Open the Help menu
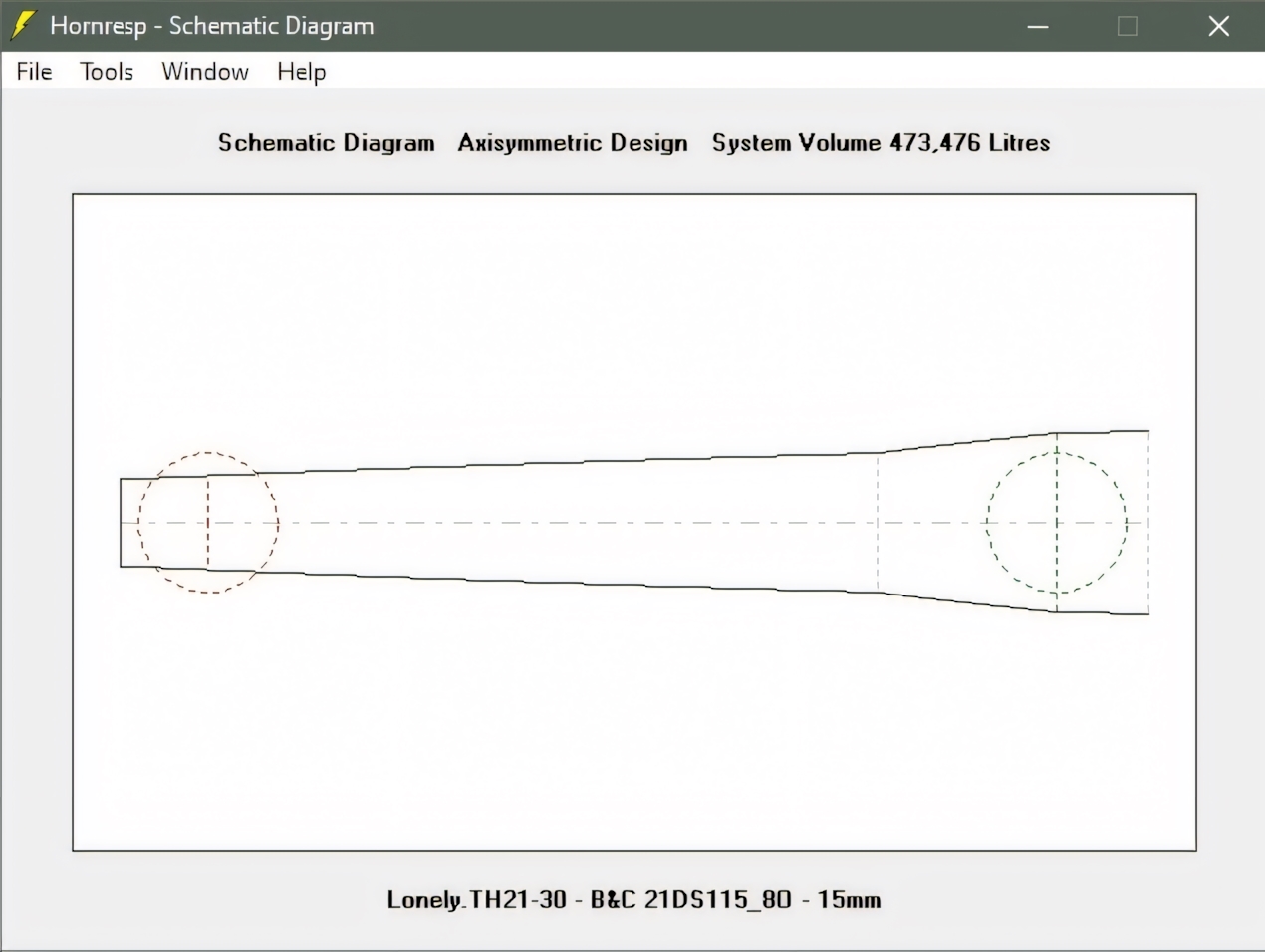Screen dimensions: 1265x952 (x=301, y=72)
